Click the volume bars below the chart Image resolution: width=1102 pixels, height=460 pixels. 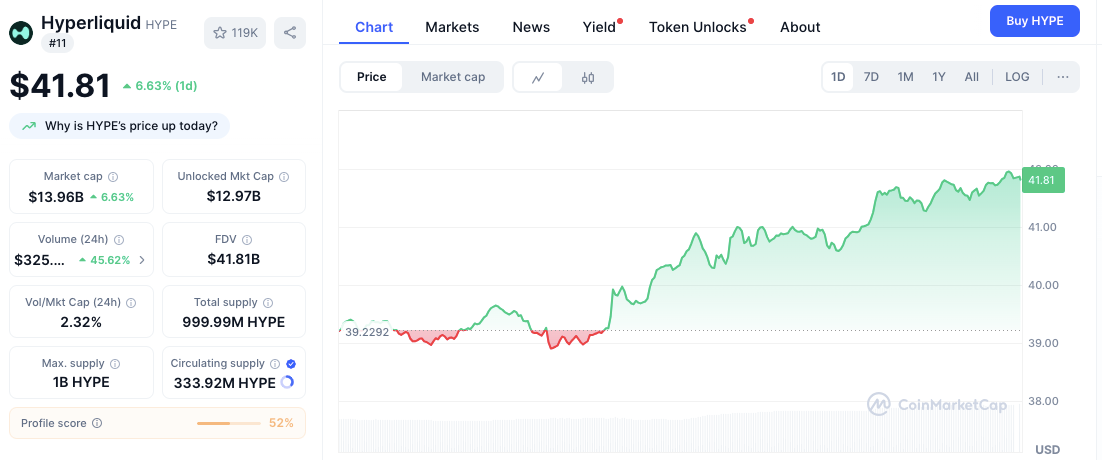point(679,428)
